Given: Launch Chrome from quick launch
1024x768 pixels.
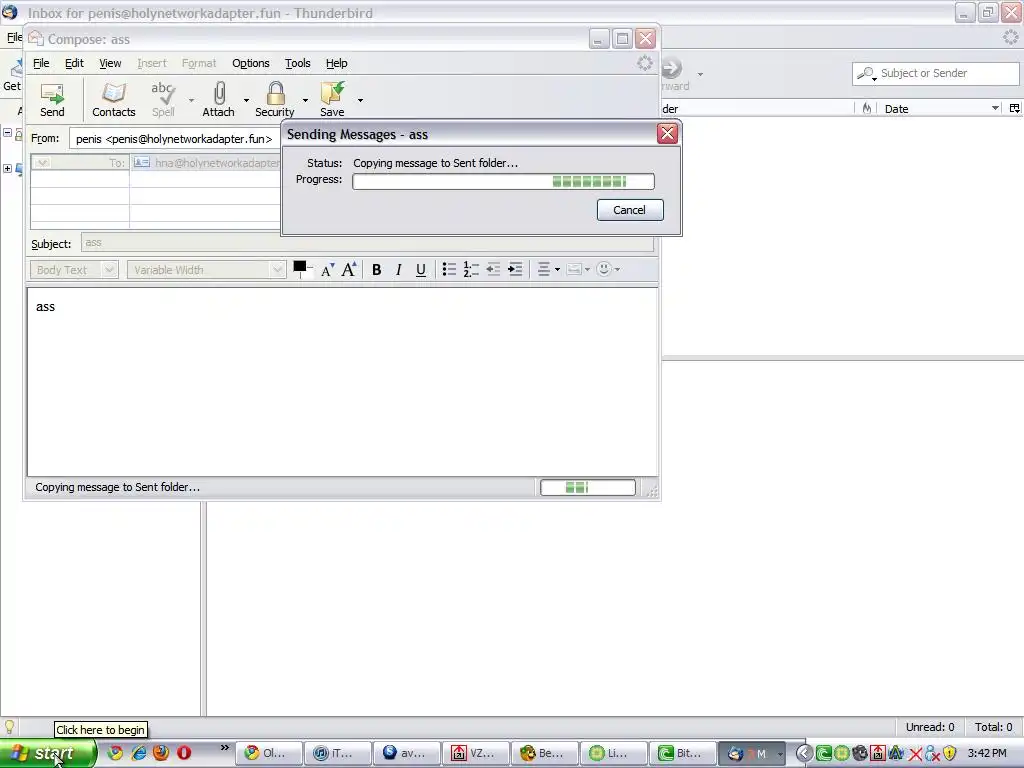Looking at the screenshot, I should click(115, 753).
